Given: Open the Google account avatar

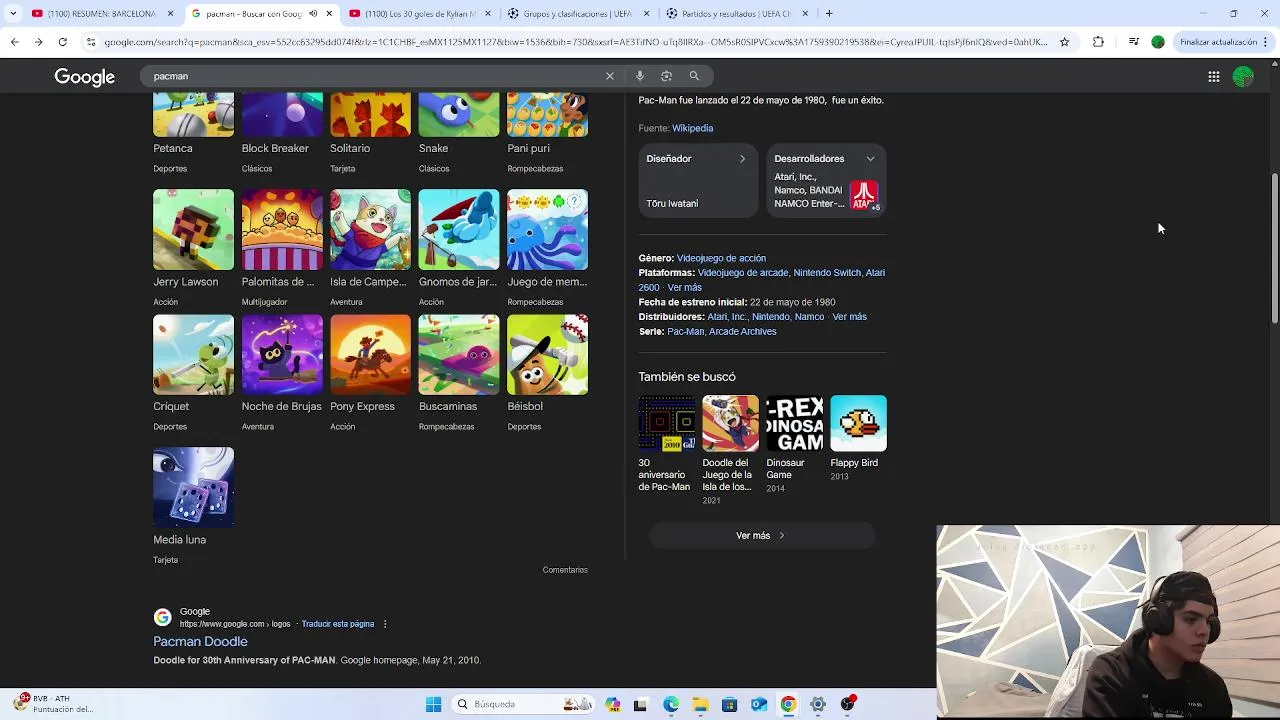Looking at the screenshot, I should (1243, 77).
